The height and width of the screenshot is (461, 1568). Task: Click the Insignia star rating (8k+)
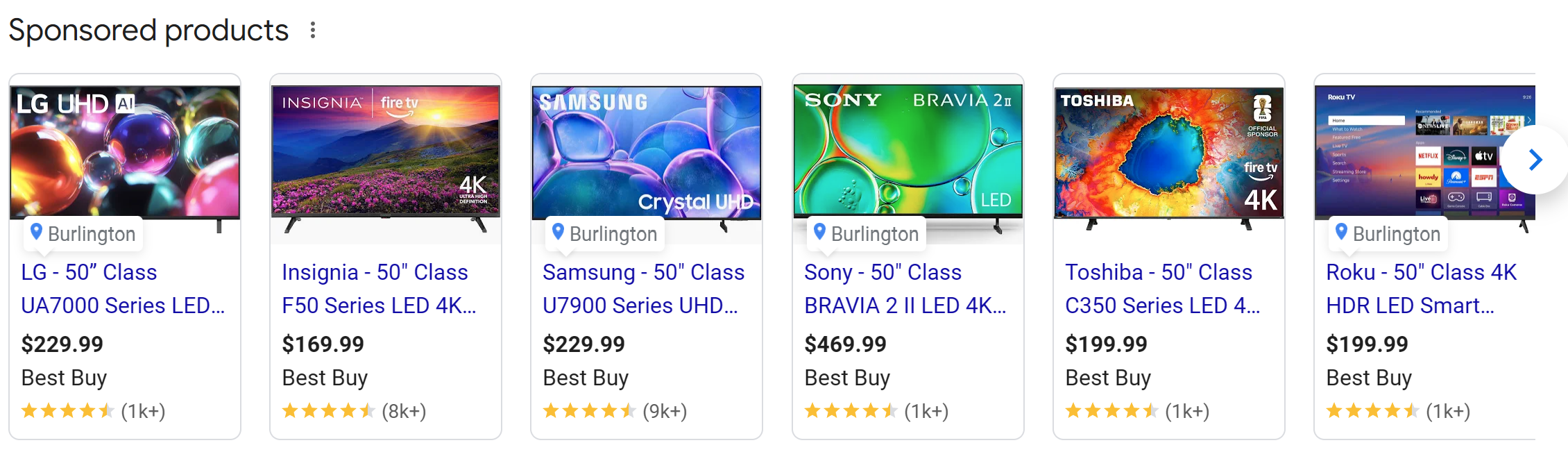click(354, 411)
